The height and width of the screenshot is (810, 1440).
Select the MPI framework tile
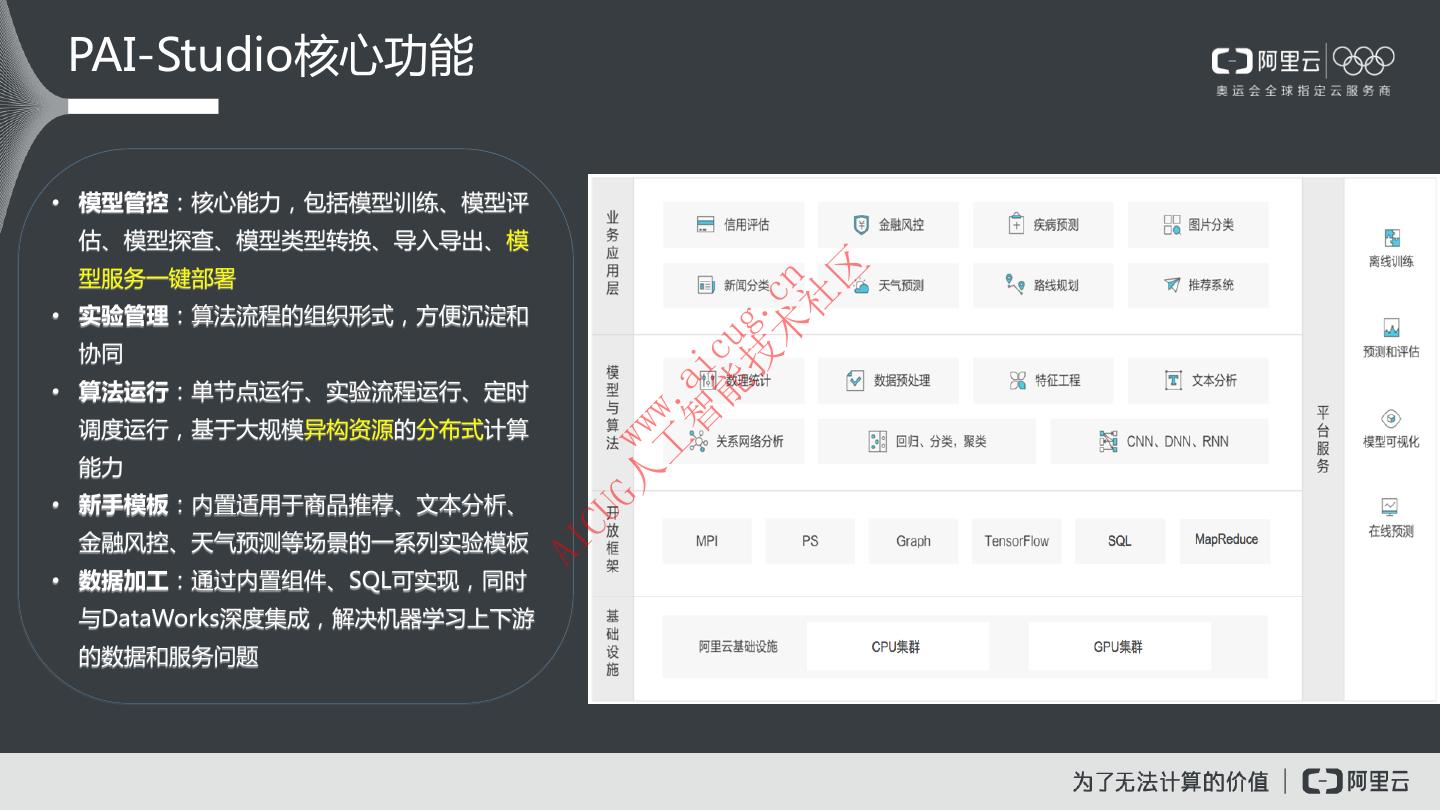pos(707,541)
